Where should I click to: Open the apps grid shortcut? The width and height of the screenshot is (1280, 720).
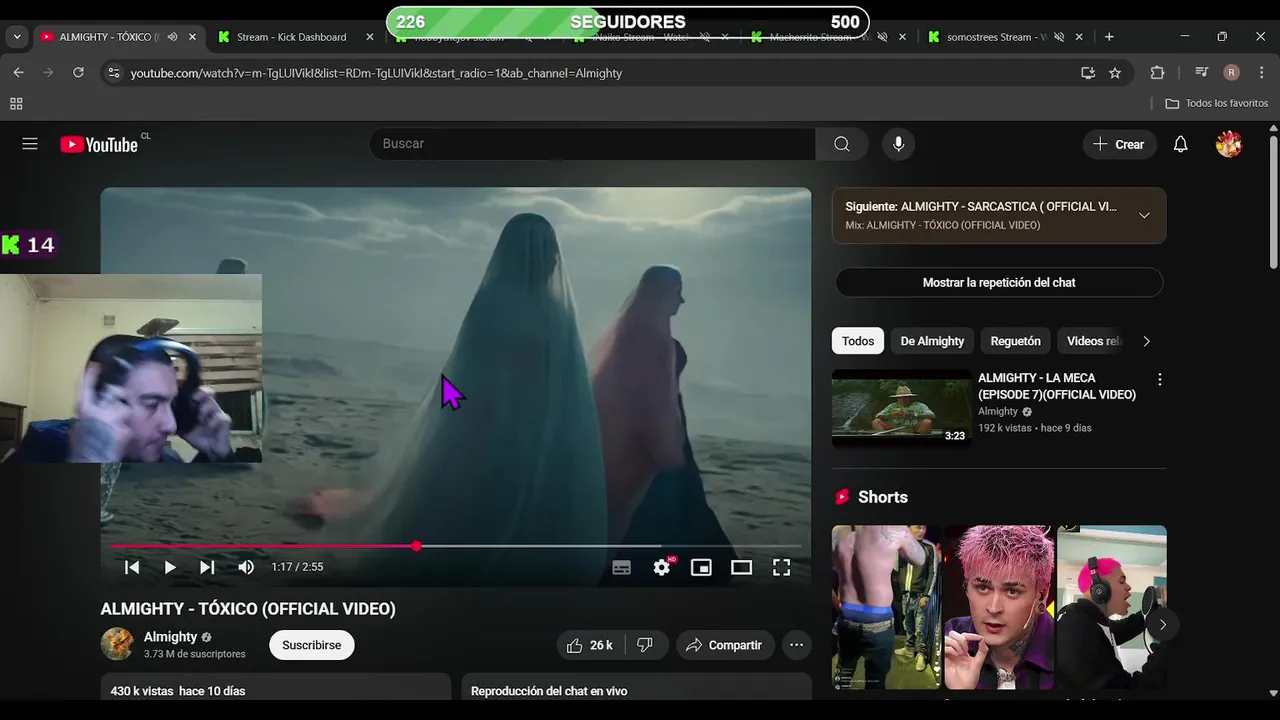click(x=16, y=104)
